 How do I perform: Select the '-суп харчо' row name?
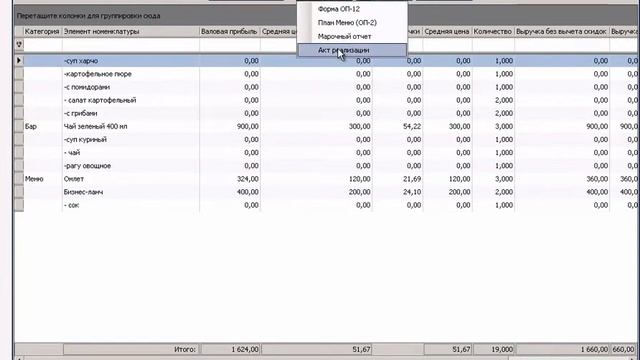[x=81, y=61]
